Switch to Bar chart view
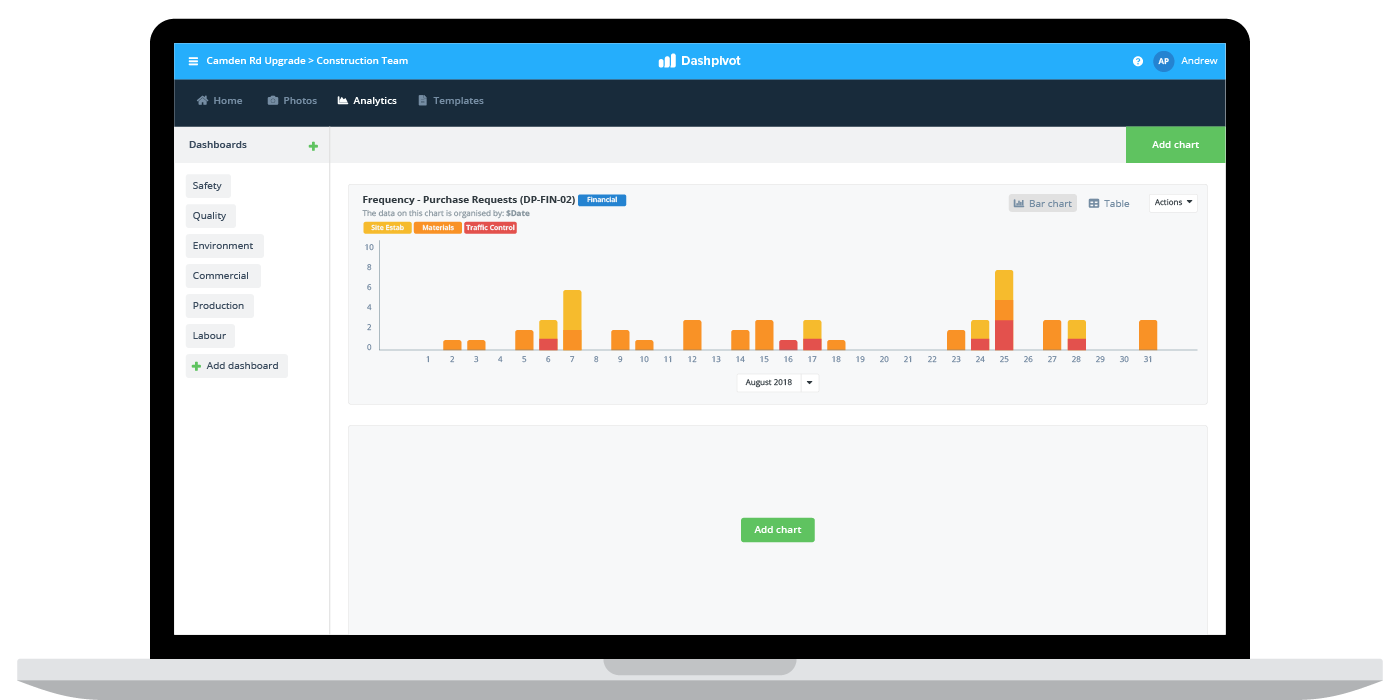 [x=1042, y=203]
